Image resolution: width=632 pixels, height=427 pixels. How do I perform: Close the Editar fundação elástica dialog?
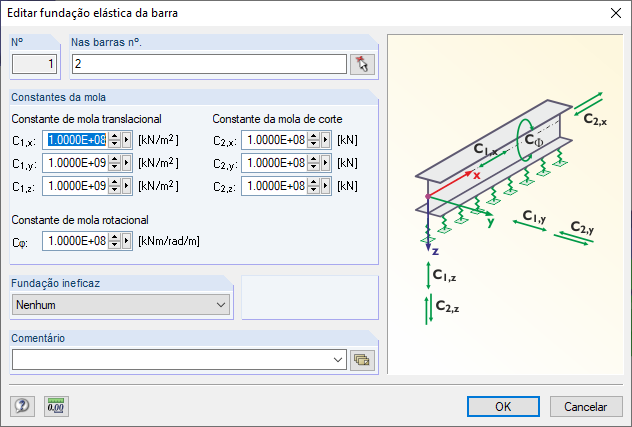tap(614, 13)
